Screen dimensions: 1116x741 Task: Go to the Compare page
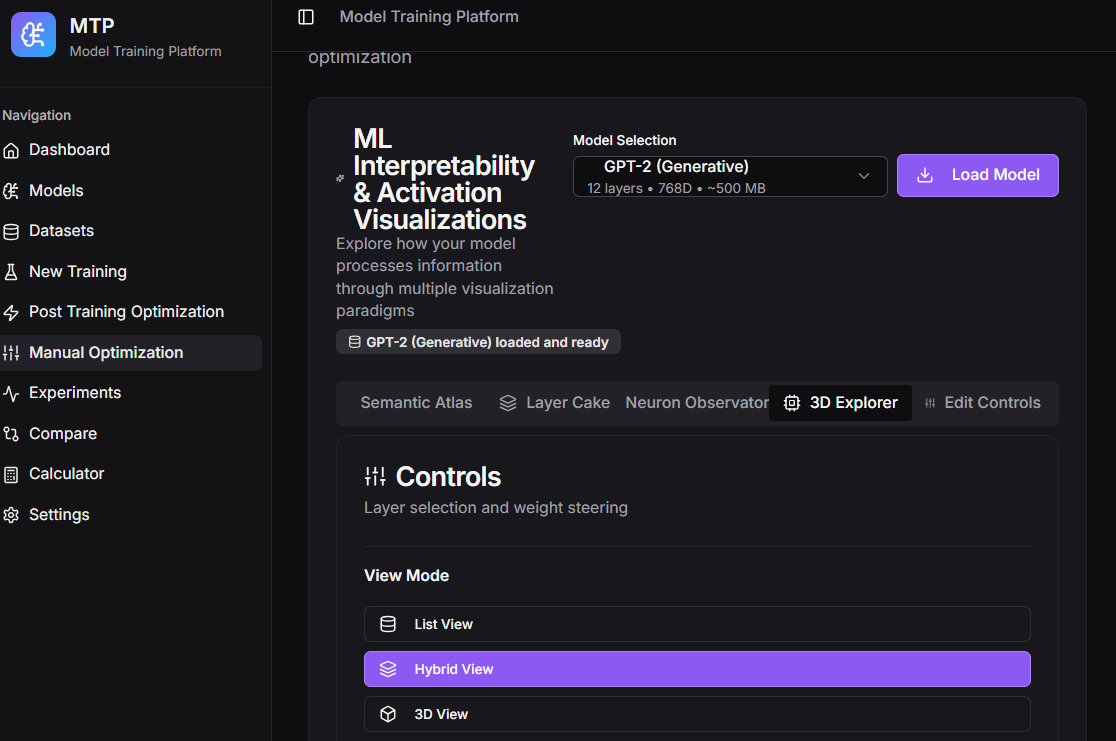pyautogui.click(x=63, y=434)
